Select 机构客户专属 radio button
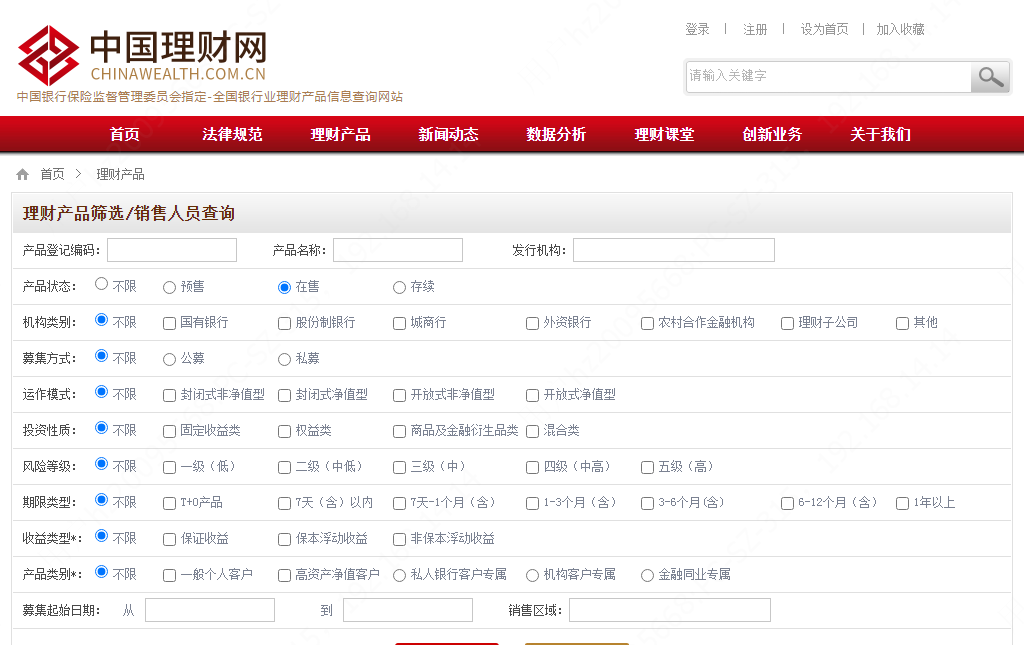Image resolution: width=1024 pixels, height=645 pixels. pyautogui.click(x=532, y=575)
